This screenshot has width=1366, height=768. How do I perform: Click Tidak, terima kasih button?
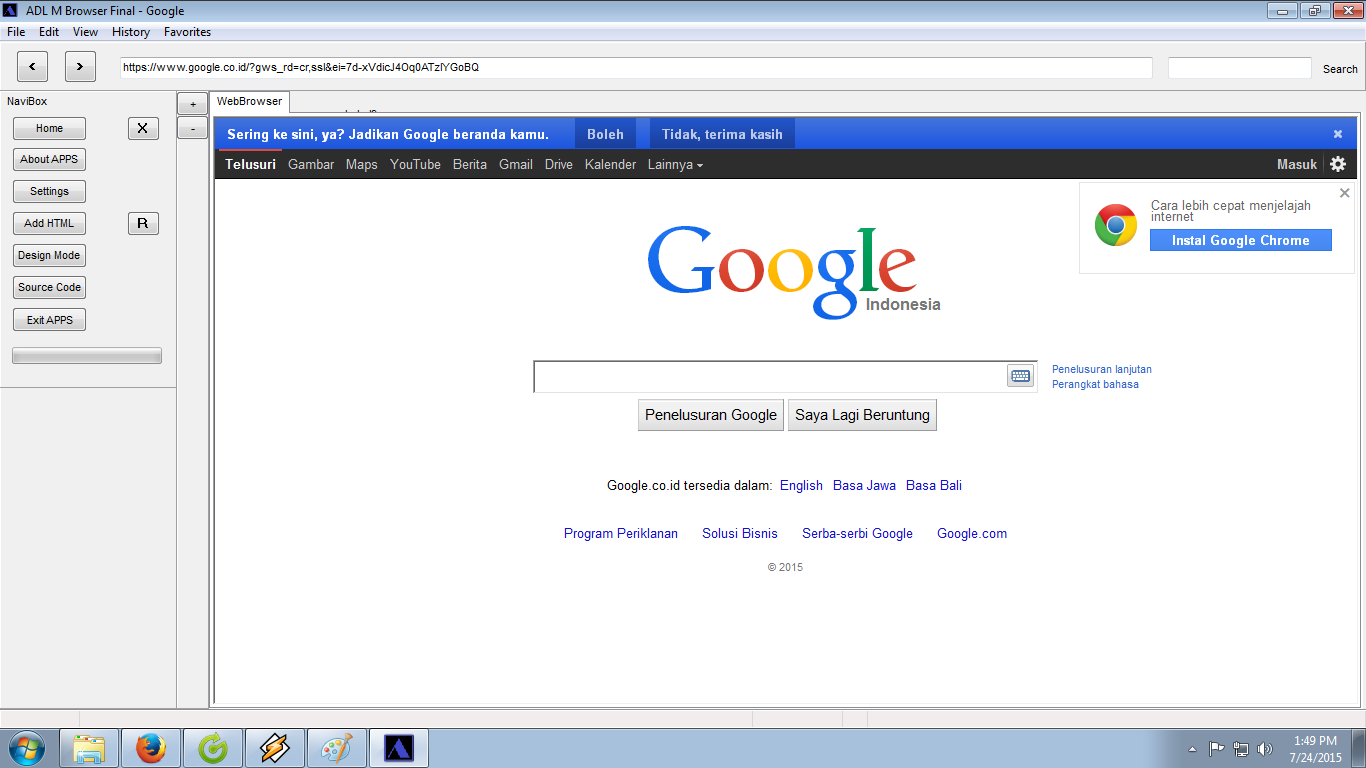[x=722, y=134]
